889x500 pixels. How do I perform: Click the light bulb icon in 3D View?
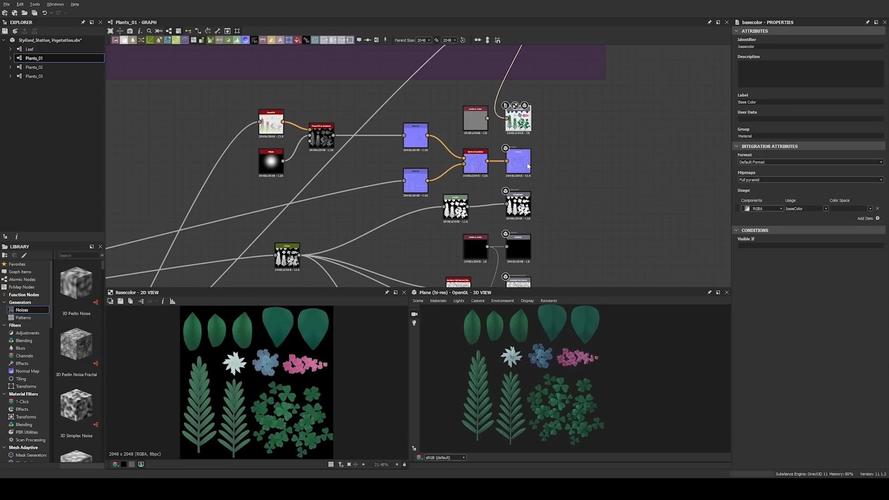point(414,323)
